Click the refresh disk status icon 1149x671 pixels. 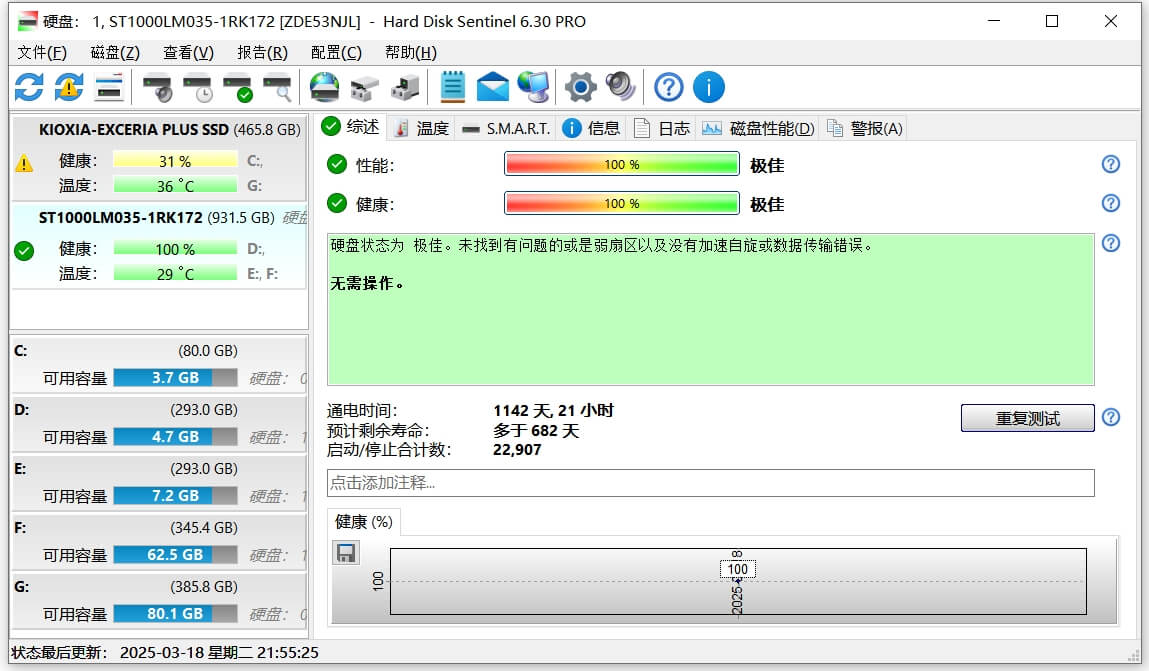29,87
